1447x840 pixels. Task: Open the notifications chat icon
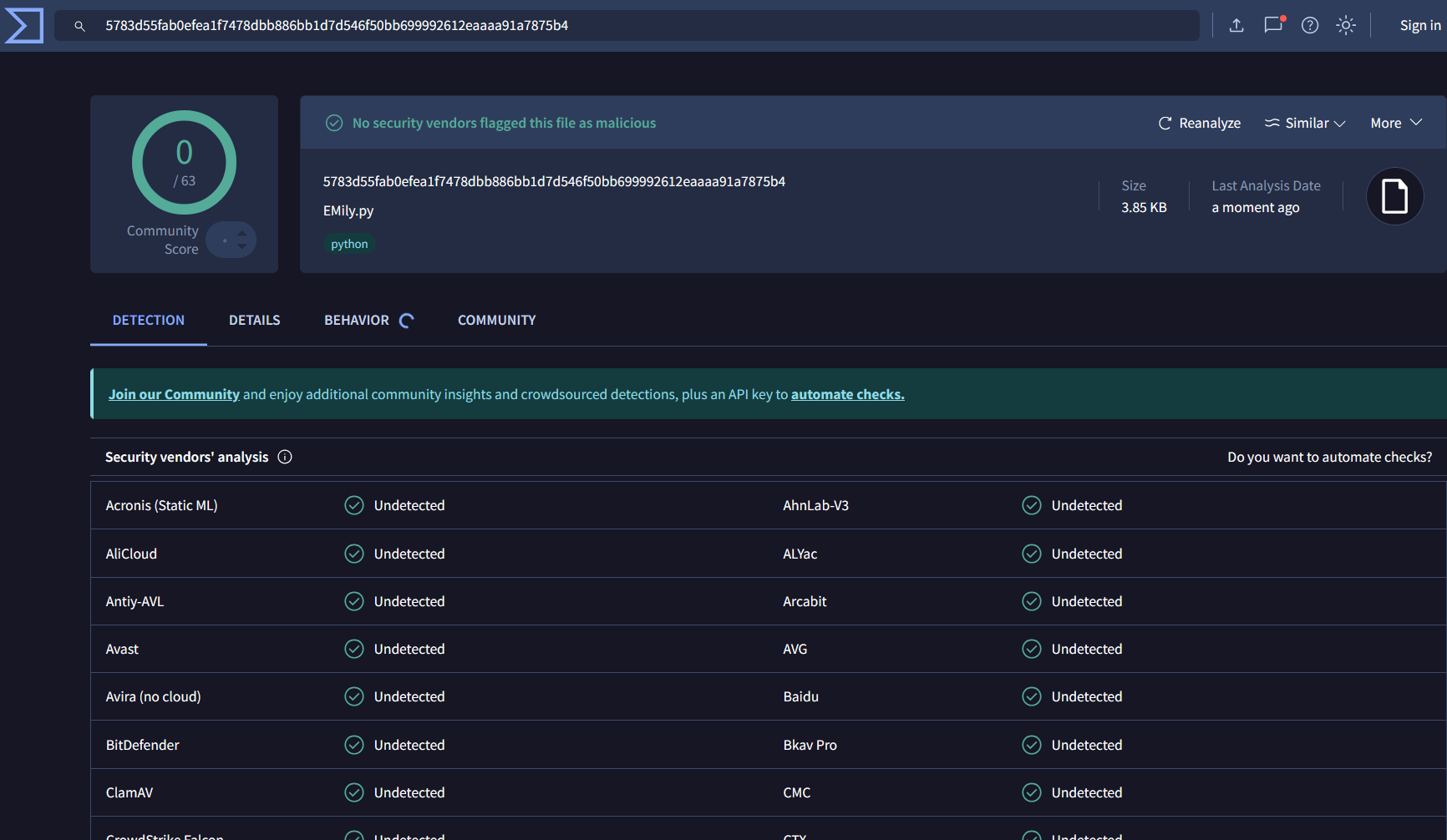(1273, 25)
